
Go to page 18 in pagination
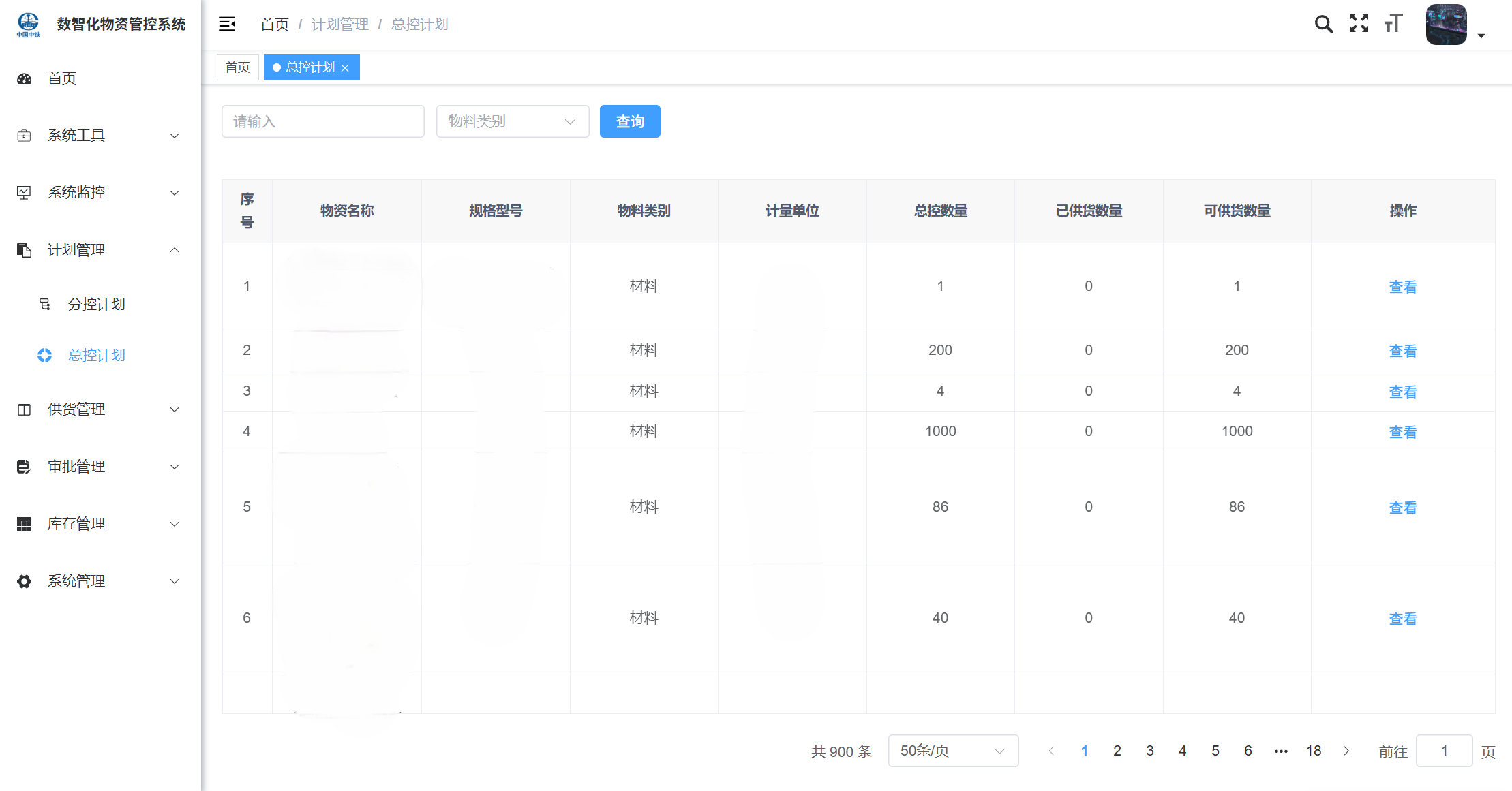1313,751
